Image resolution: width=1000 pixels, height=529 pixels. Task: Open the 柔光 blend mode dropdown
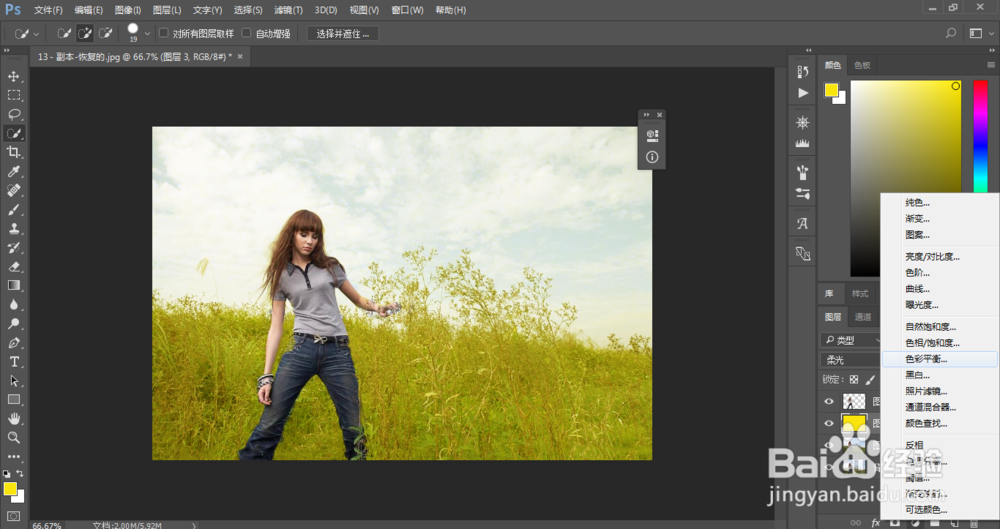tap(851, 360)
